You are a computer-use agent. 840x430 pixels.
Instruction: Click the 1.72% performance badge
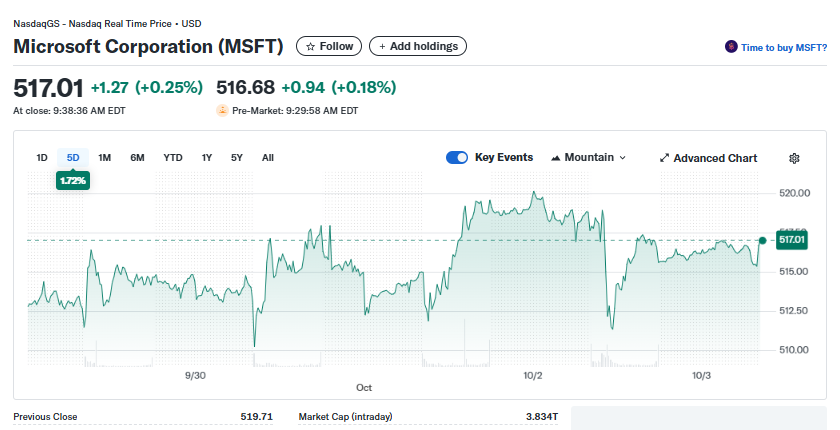[x=73, y=180]
